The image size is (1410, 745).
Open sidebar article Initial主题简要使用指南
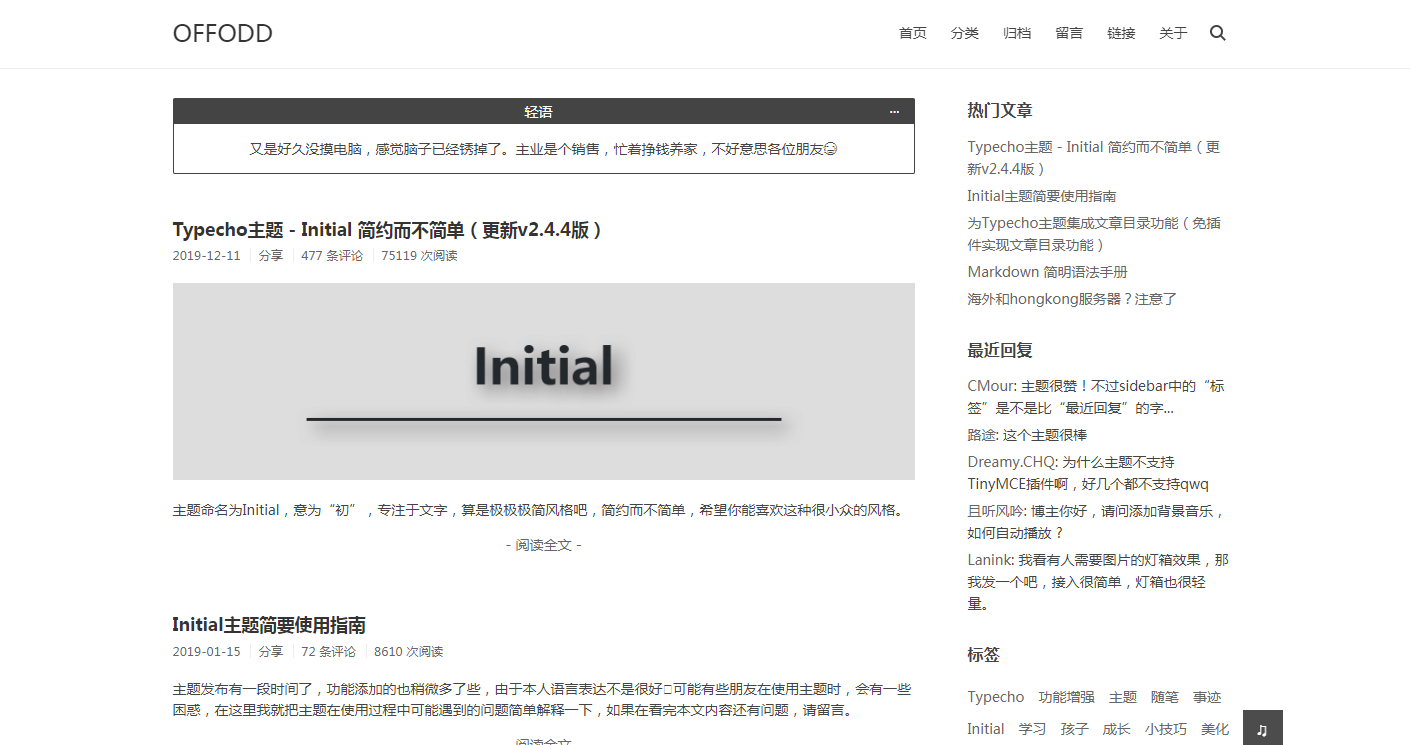pos(1042,196)
